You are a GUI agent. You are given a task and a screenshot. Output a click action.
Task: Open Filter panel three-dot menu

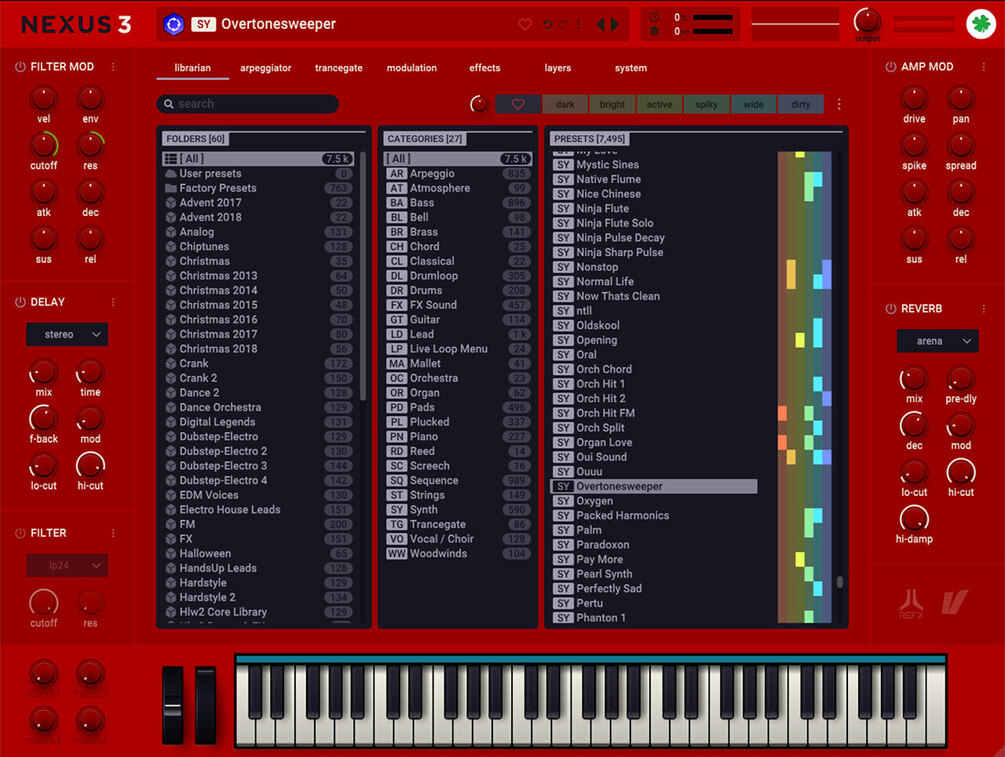pyautogui.click(x=113, y=533)
